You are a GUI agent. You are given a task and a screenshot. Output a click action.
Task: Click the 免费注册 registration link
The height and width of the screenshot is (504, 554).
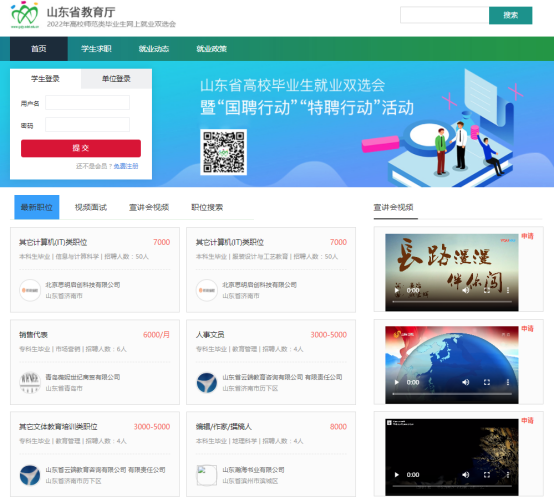click(126, 166)
